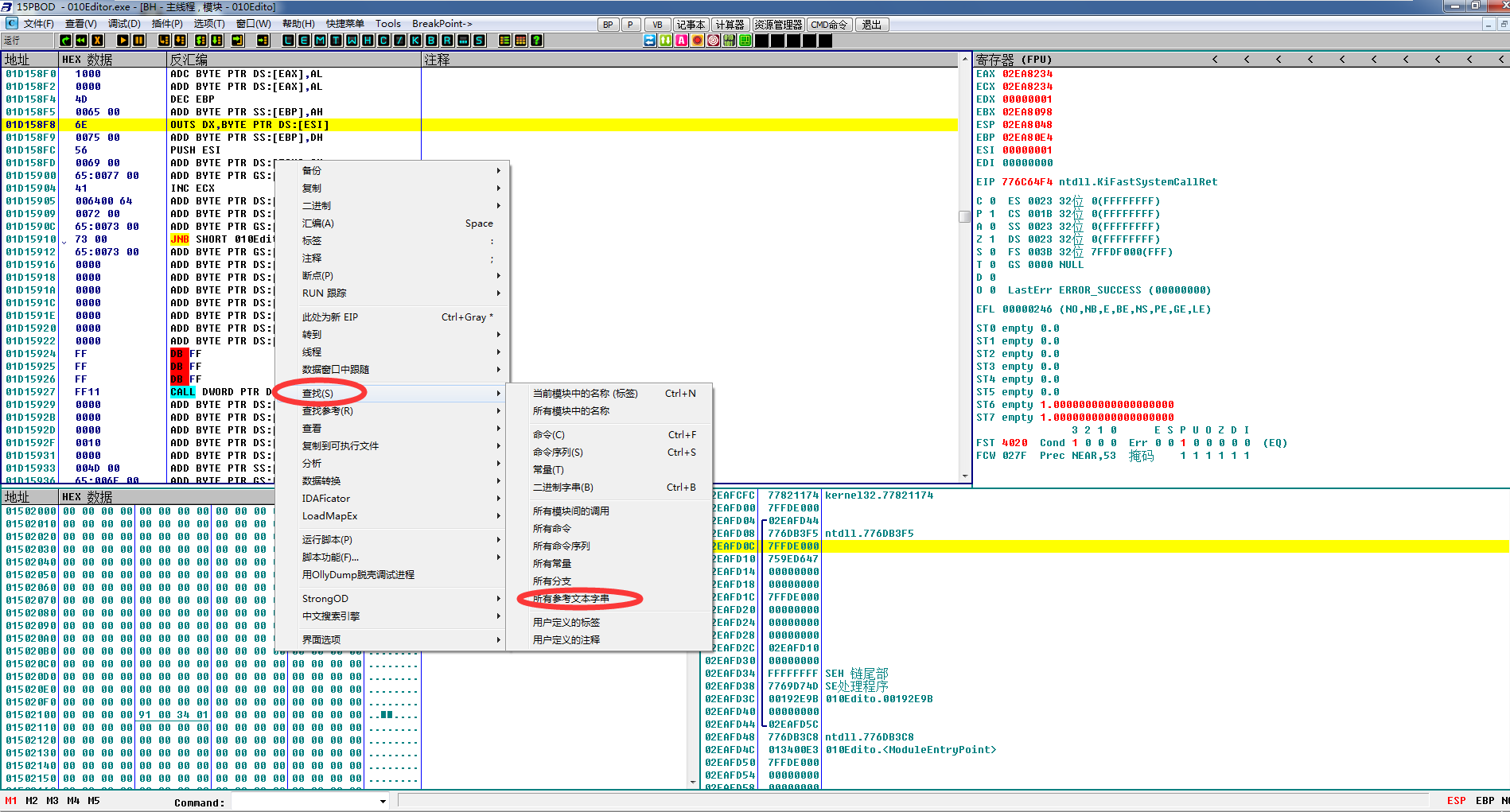1510x812 pixels.
Task: Open the Source (S) icon
Action: [x=479, y=40]
